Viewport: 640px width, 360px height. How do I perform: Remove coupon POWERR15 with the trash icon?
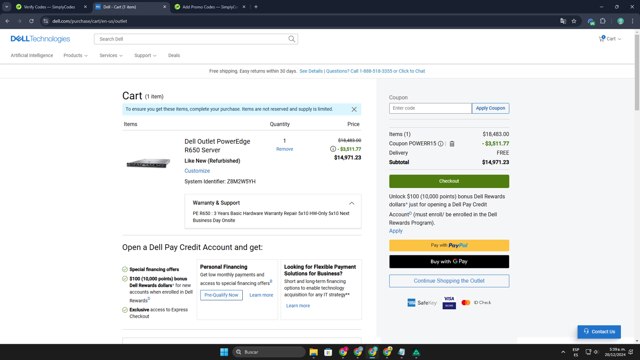pyautogui.click(x=452, y=144)
